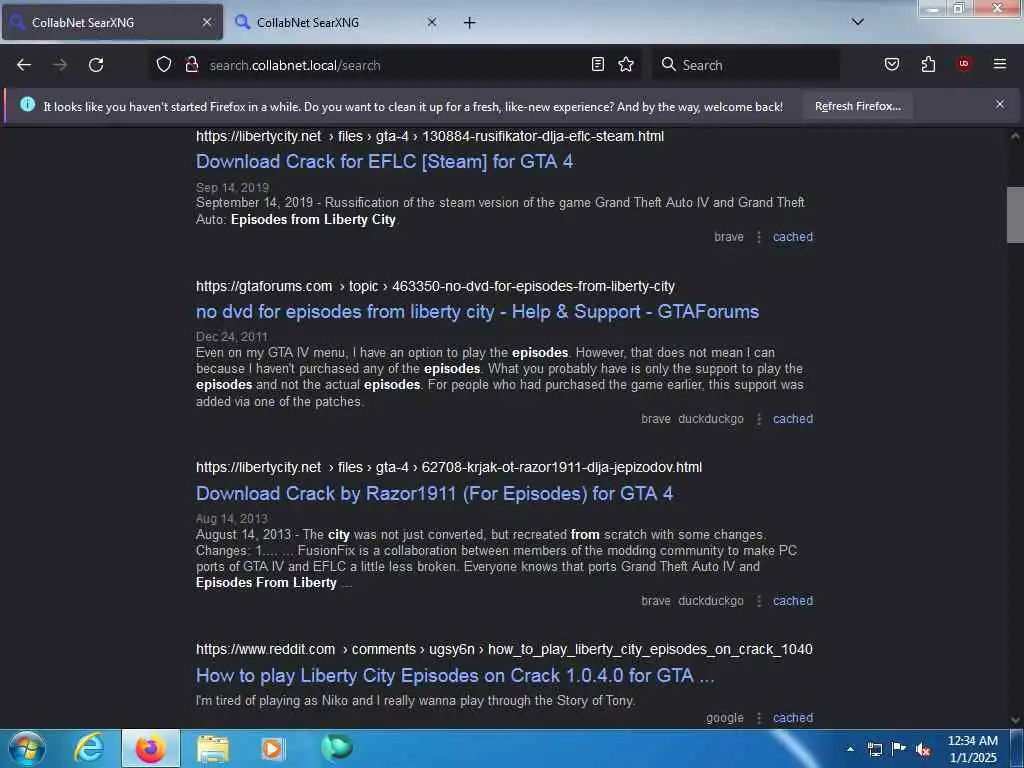Click the network tray icon

[875, 749]
